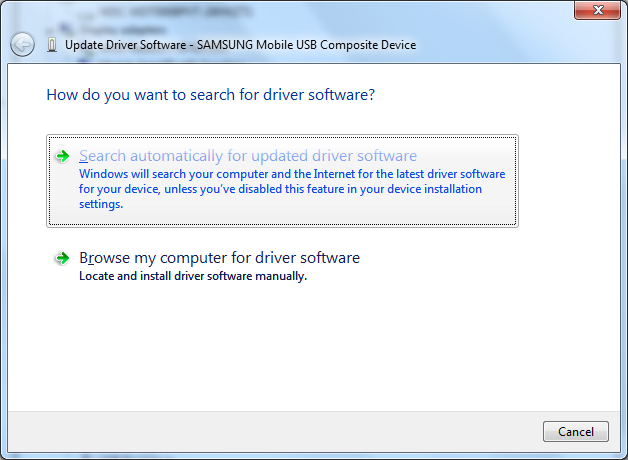628x460 pixels.
Task: Click green arrow beside Browse my computer
Action: (62, 259)
